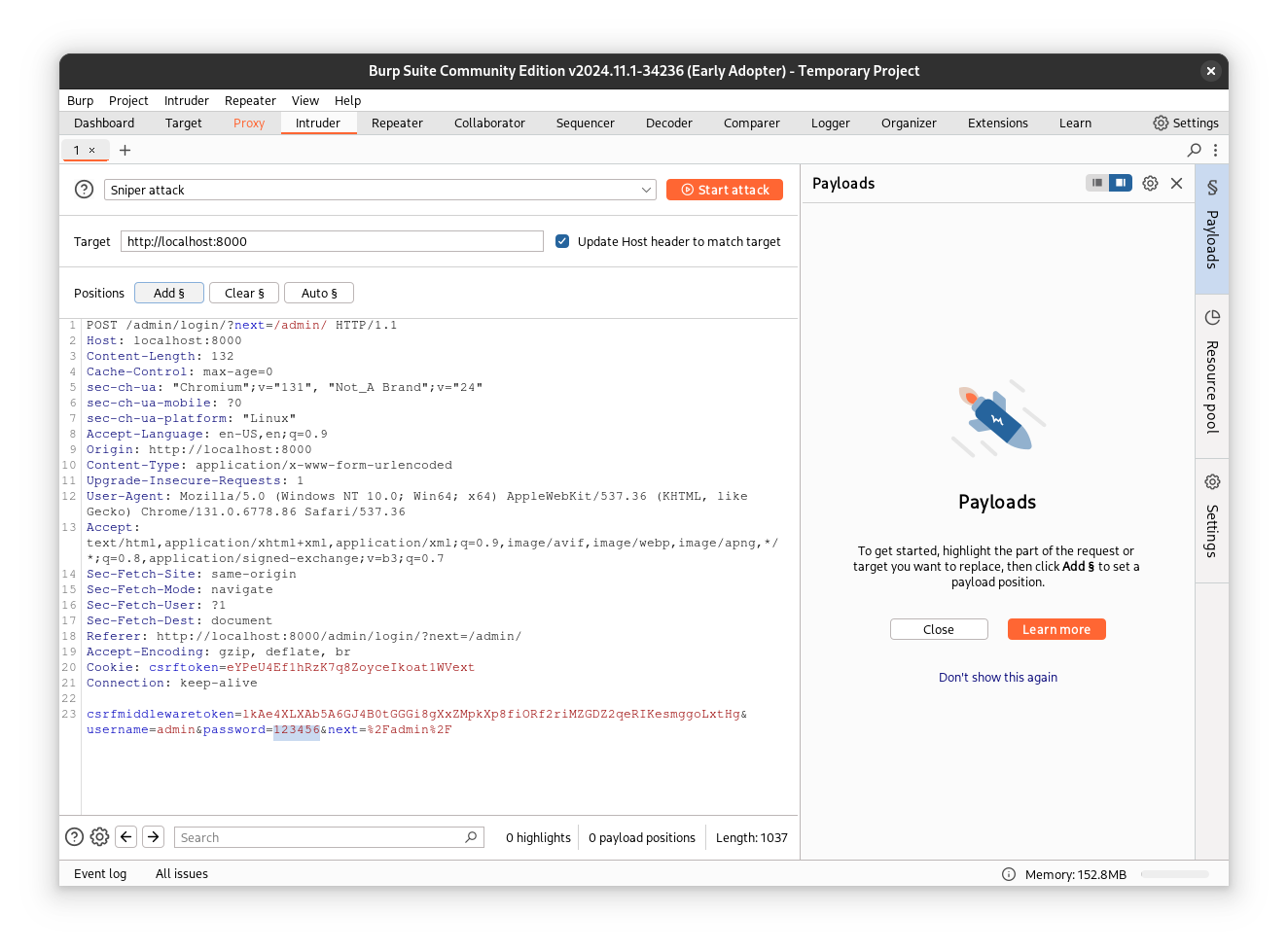Click the Content-Length: 132 header line

point(161,357)
